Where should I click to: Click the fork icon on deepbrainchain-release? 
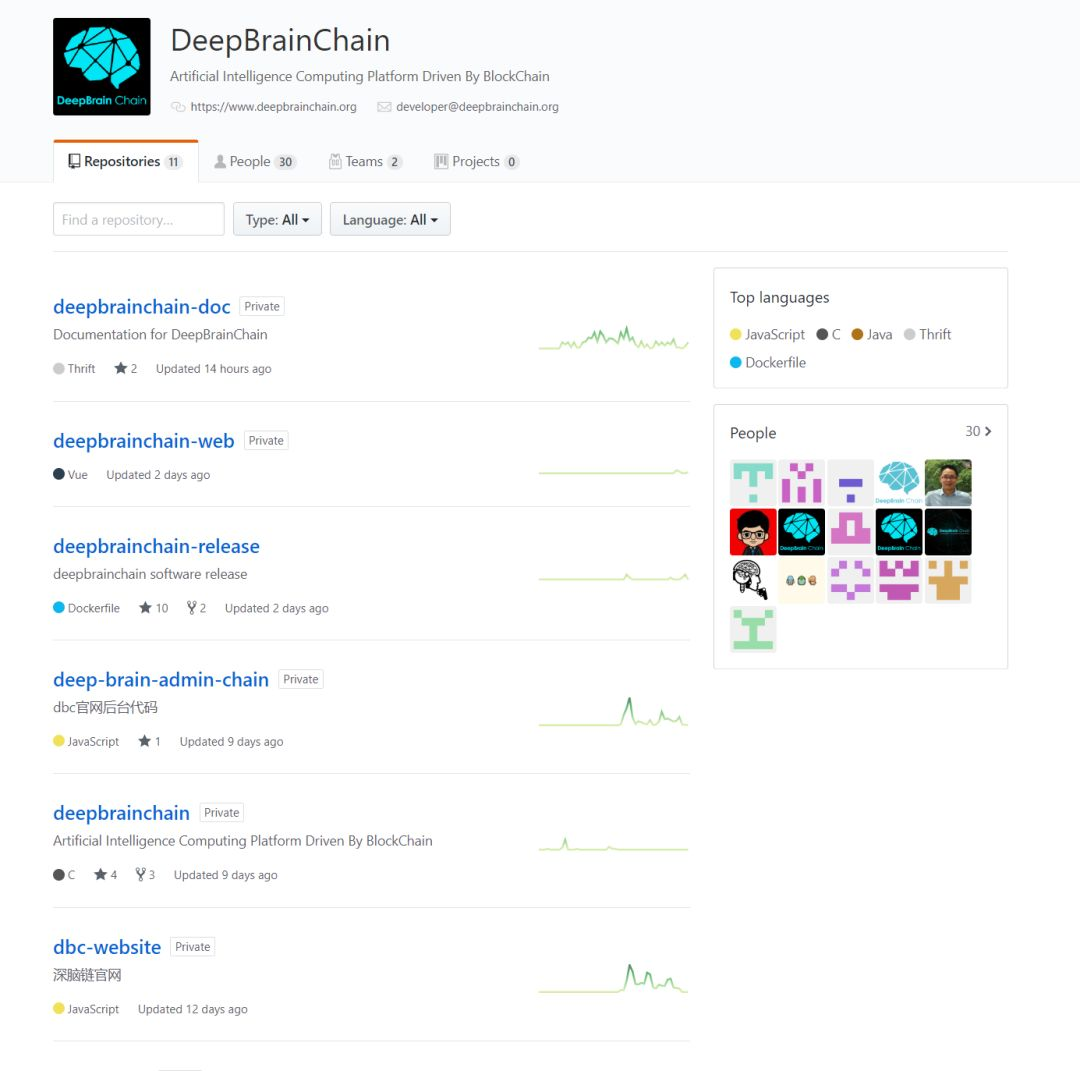click(191, 608)
